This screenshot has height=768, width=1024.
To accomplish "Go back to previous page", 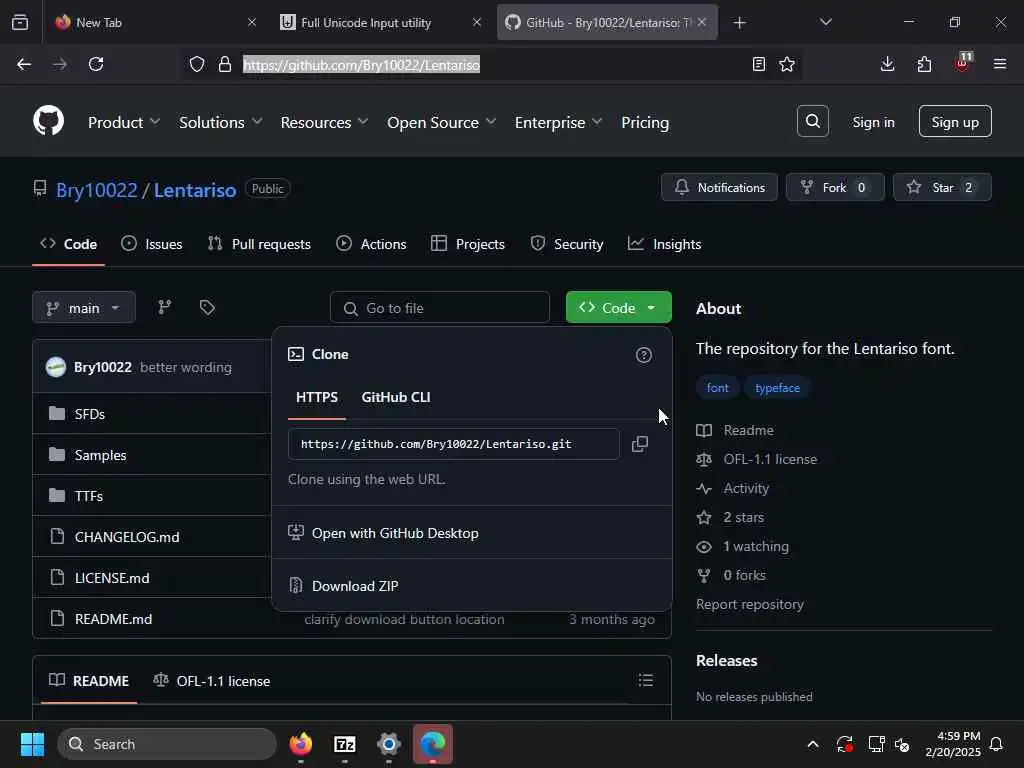I will click(x=24, y=64).
